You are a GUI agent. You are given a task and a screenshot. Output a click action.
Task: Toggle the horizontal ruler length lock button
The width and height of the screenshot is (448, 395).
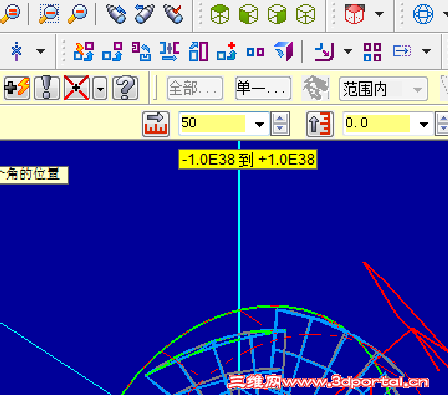point(156,124)
